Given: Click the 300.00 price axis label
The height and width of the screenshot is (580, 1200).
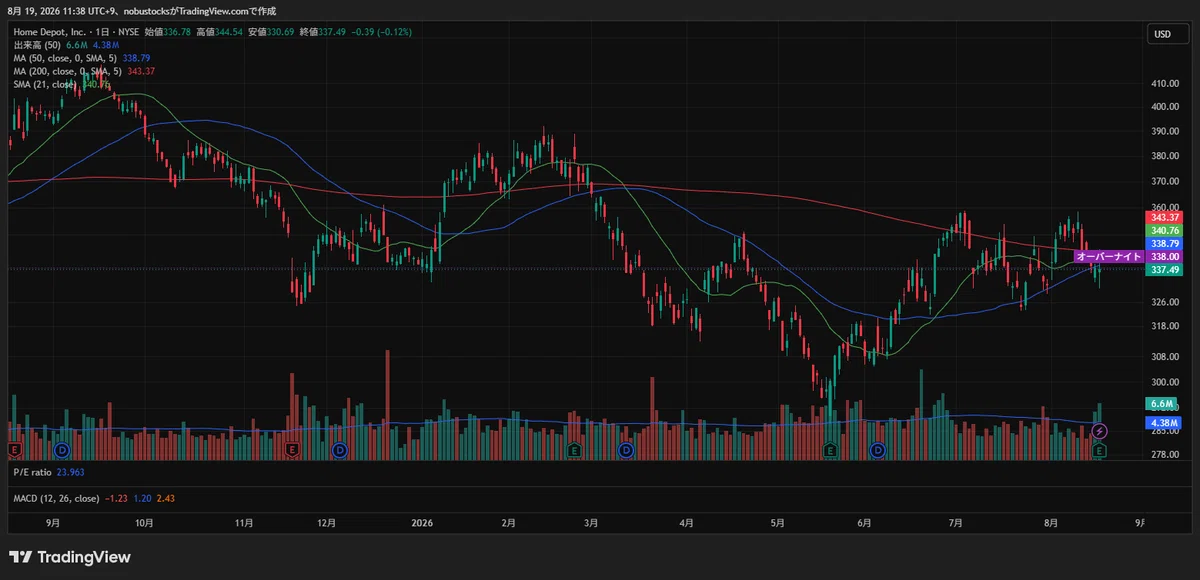Looking at the screenshot, I should coord(1166,382).
